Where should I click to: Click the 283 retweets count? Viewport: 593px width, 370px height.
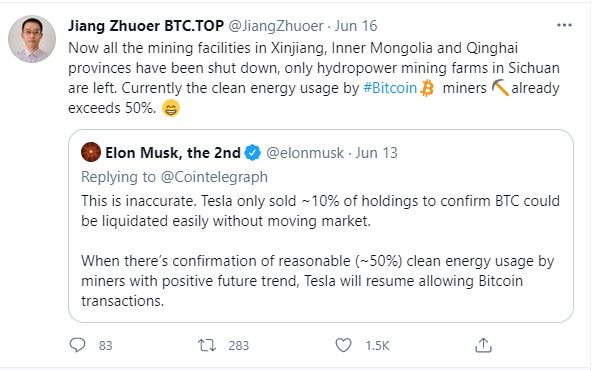point(239,345)
